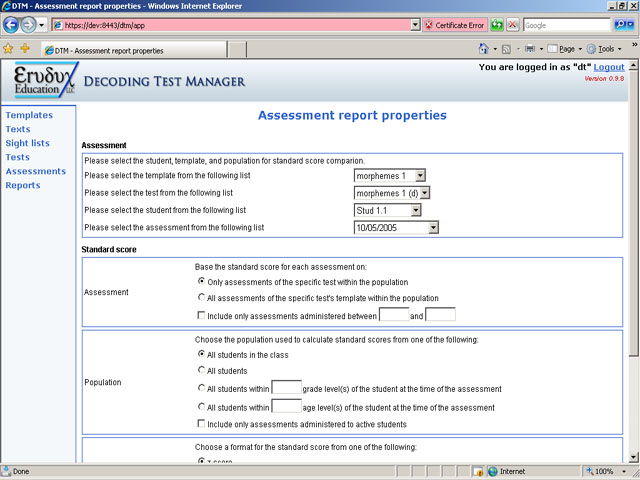
Task: Click the Certificate Error shield badge
Action: click(x=455, y=25)
